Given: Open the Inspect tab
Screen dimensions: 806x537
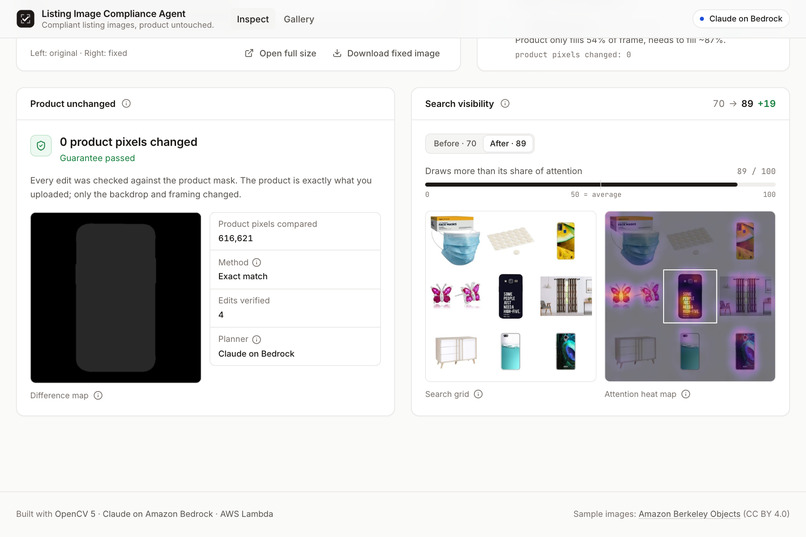Looking at the screenshot, I should (x=252, y=19).
